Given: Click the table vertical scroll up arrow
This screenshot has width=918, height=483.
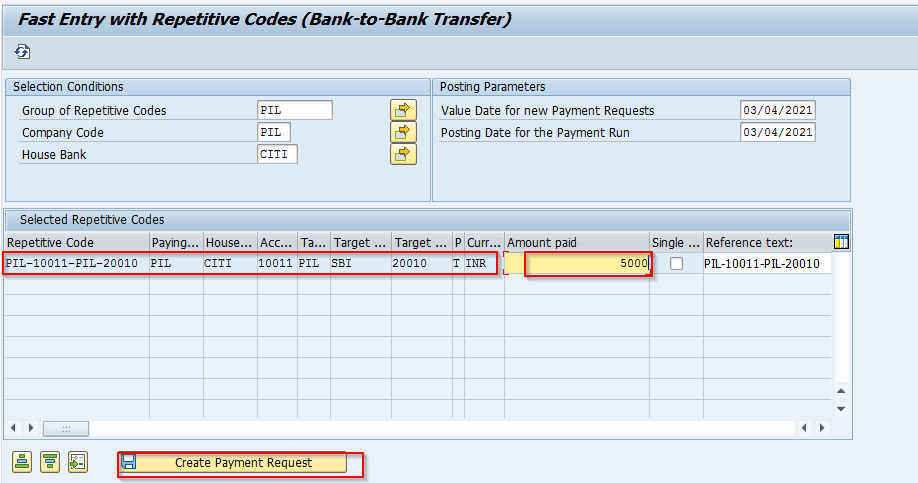Looking at the screenshot, I should click(x=841, y=390).
